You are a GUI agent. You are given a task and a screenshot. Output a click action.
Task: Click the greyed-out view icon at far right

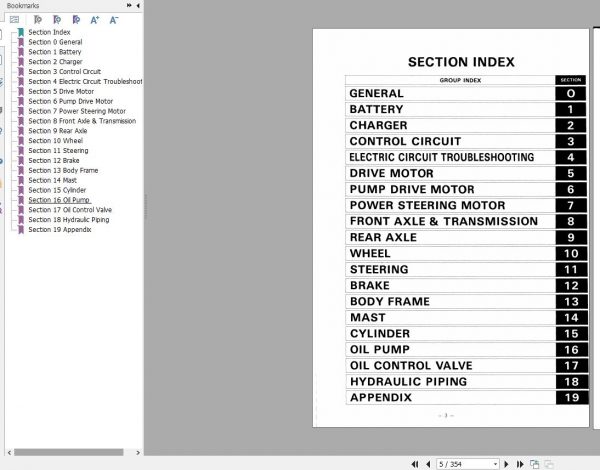[x=549, y=464]
